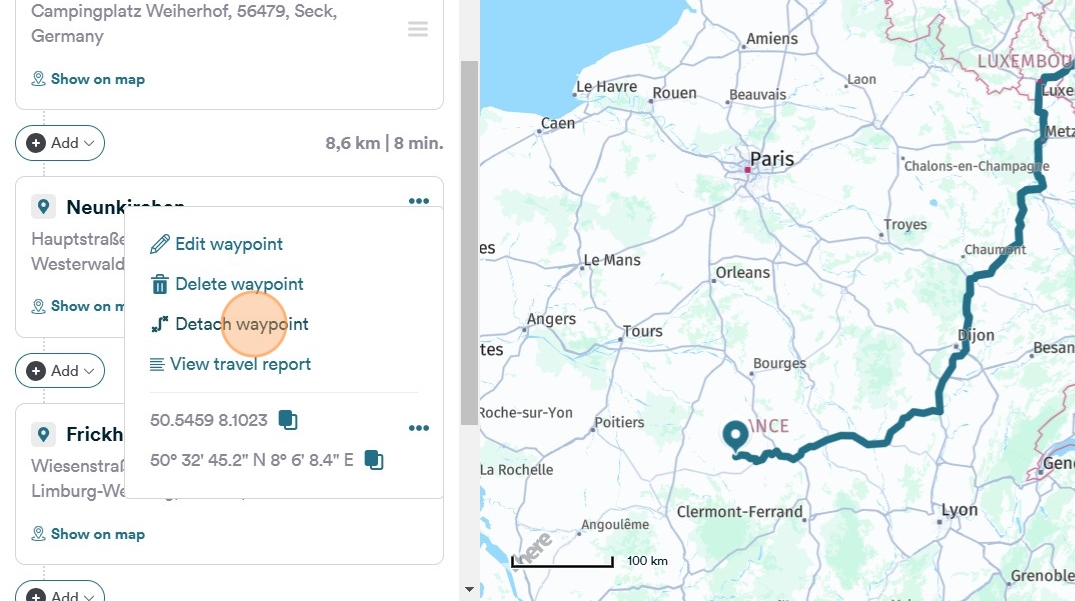The height and width of the screenshot is (601, 1075).
Task: Click the Paris label on the map
Action: 772,159
